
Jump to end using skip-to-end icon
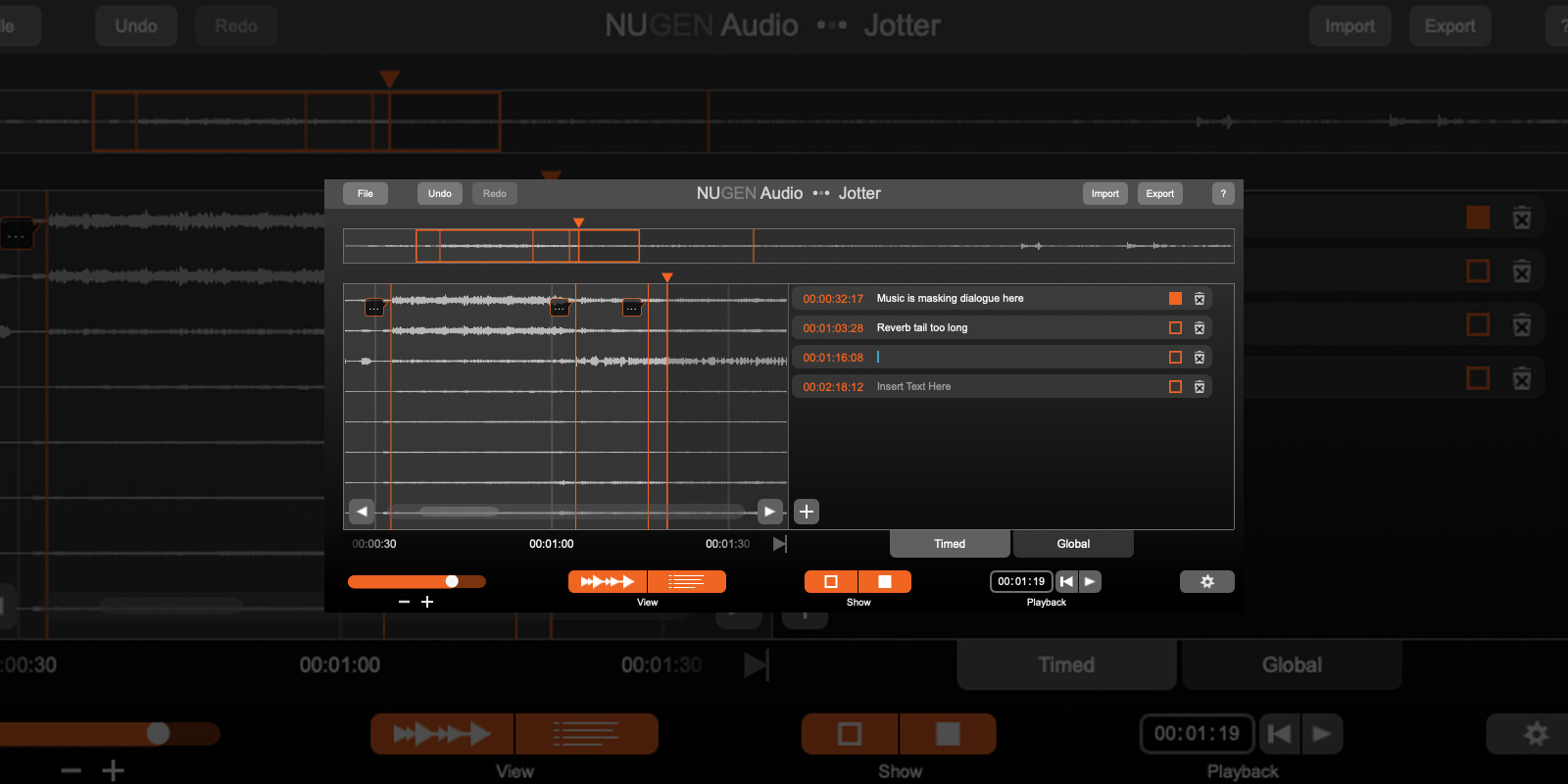point(779,544)
